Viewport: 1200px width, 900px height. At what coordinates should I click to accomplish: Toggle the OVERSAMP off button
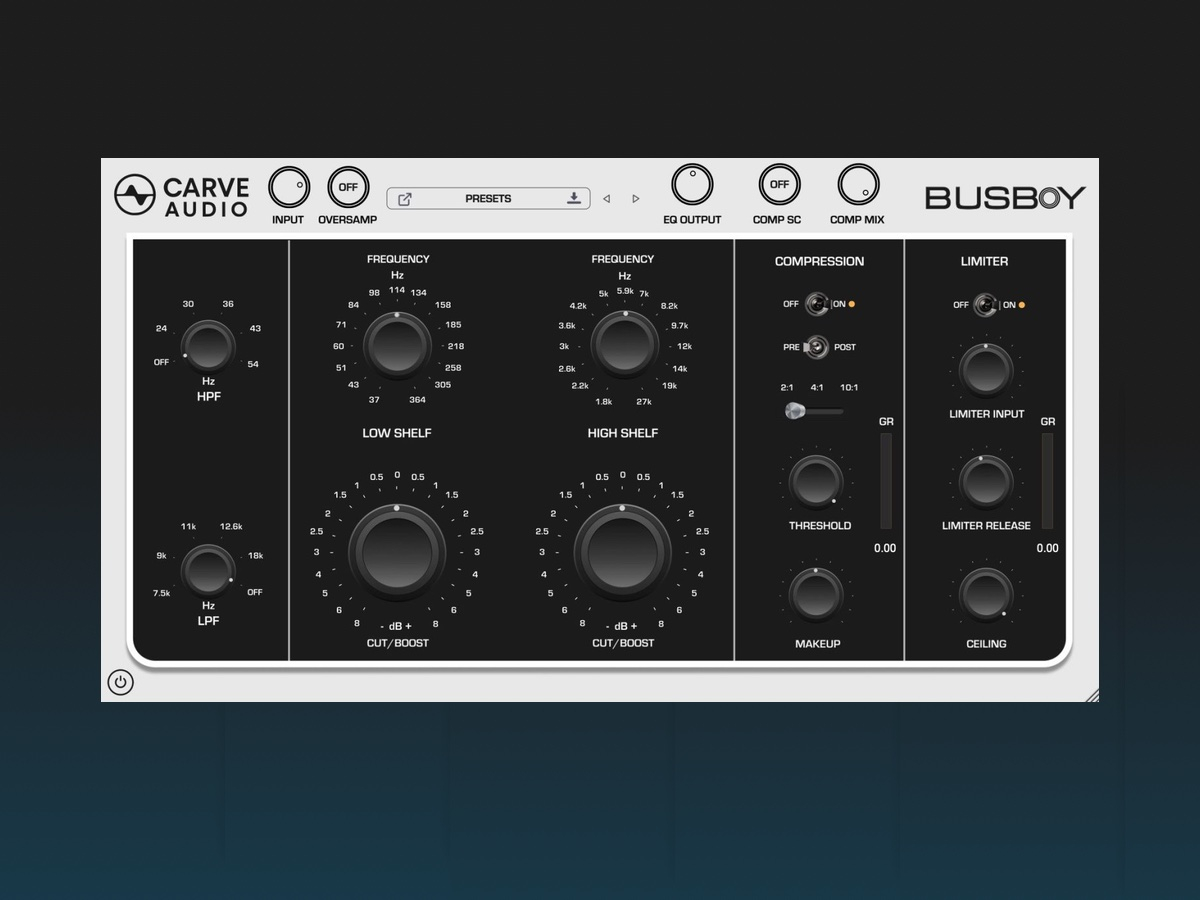click(x=348, y=187)
